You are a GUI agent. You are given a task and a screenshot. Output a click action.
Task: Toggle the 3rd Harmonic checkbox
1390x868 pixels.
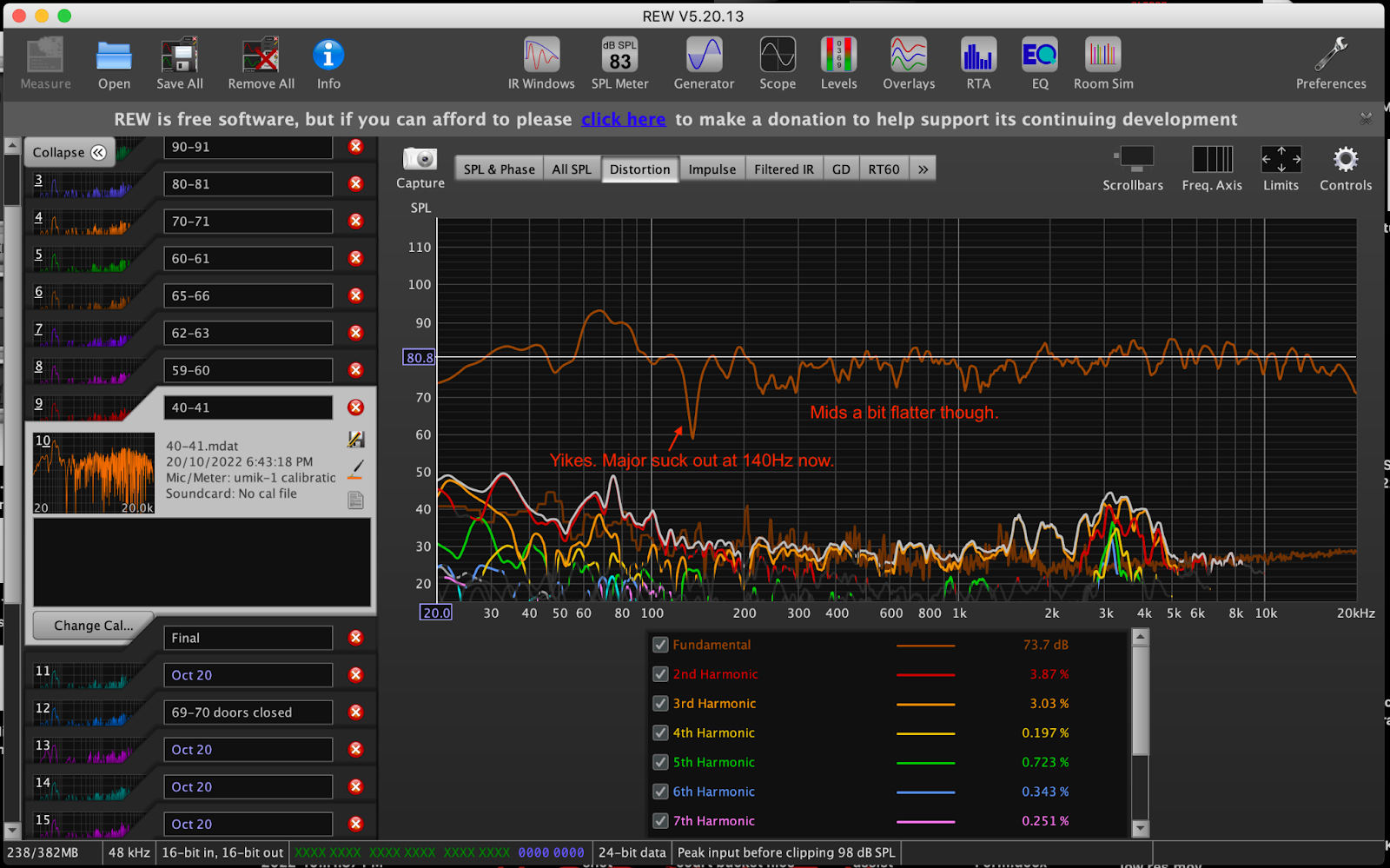[x=660, y=704]
